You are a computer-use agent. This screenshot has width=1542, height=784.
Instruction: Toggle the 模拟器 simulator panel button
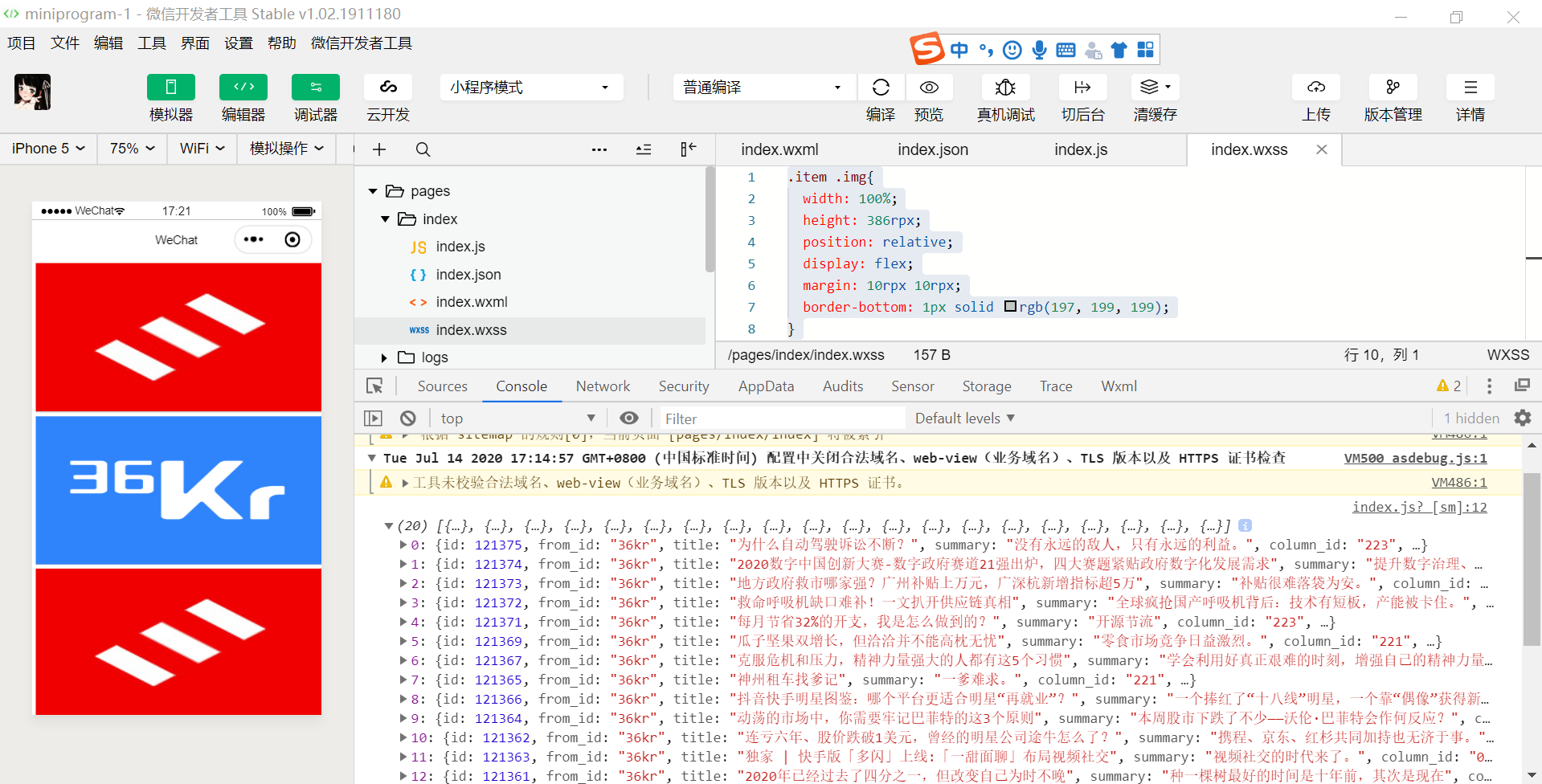pyautogui.click(x=171, y=88)
